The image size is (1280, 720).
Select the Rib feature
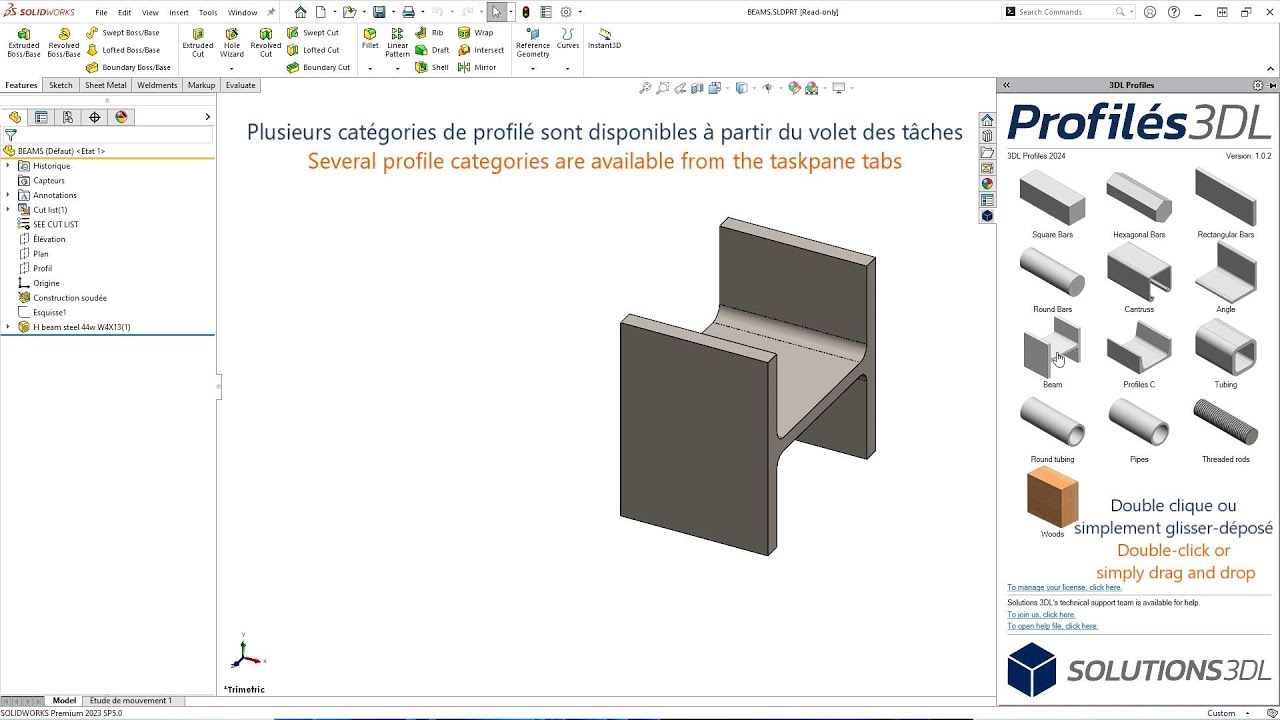(x=430, y=33)
